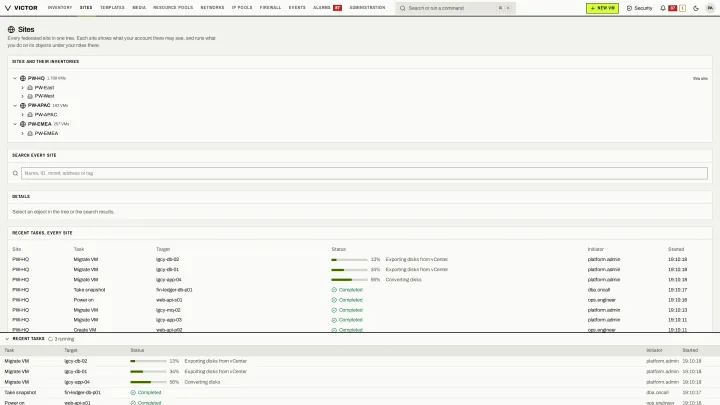
Task: Select PW-West in the tree
Action: point(45,96)
